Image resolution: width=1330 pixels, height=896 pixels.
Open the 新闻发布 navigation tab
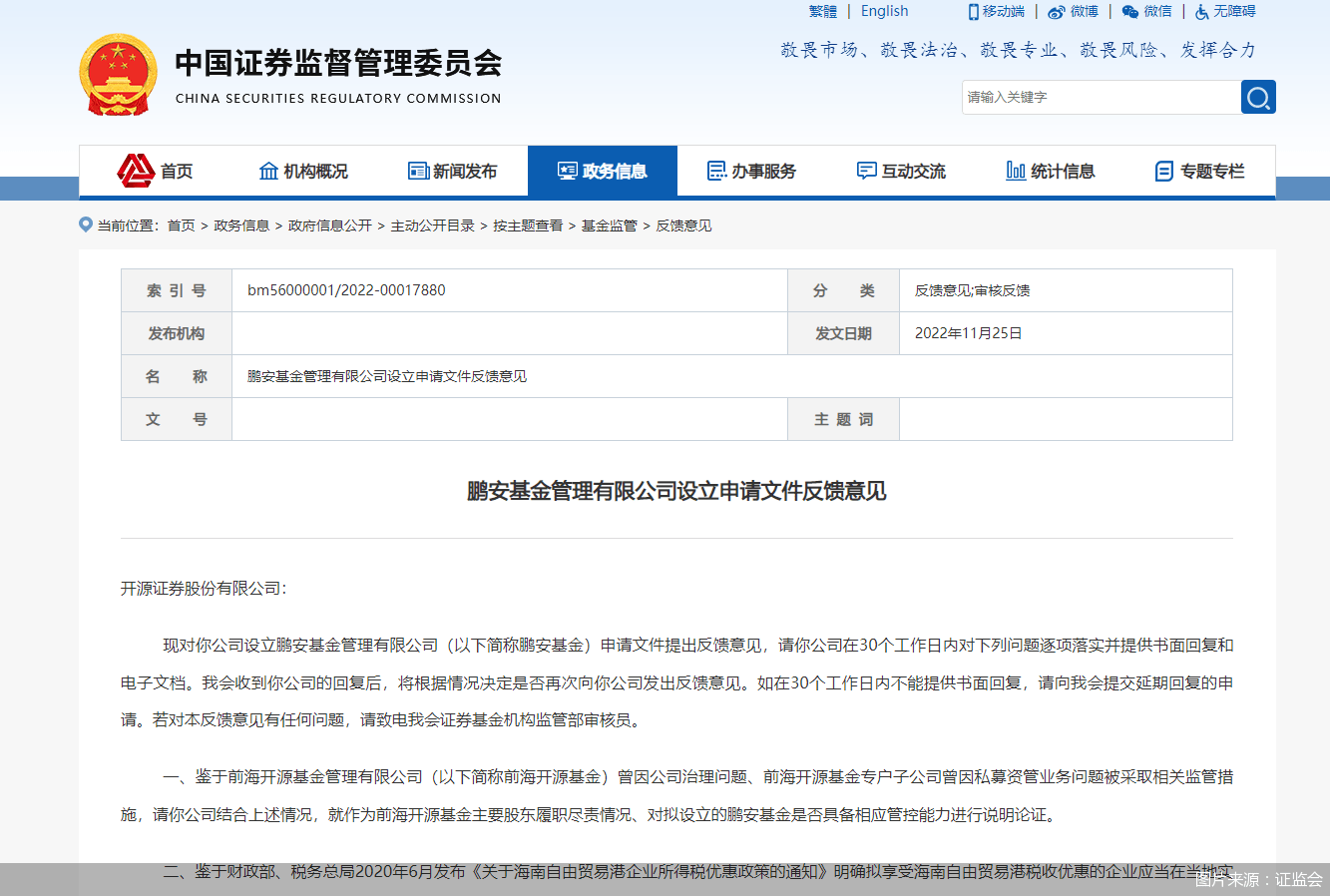click(x=453, y=172)
